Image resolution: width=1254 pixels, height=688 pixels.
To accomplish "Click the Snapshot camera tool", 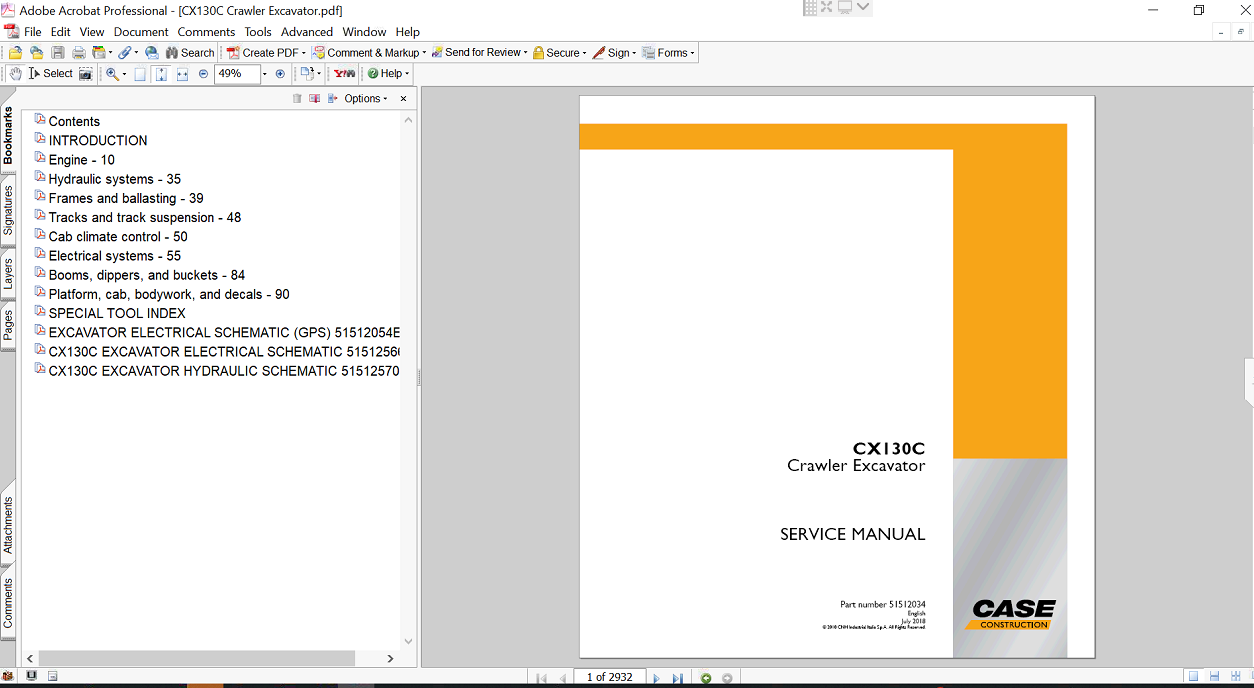I will [x=86, y=74].
